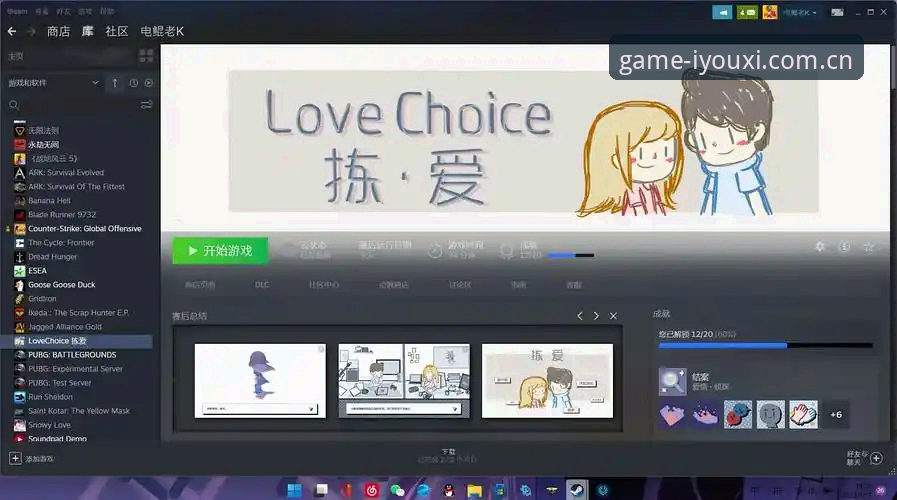Select Run Sheldon in library
The image size is (897, 500).
[x=50, y=397]
